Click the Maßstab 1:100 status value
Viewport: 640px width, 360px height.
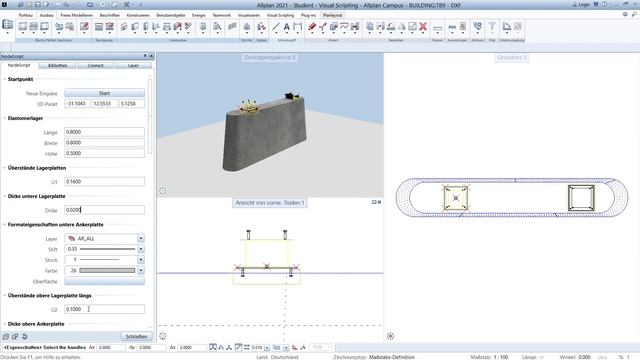coord(501,357)
